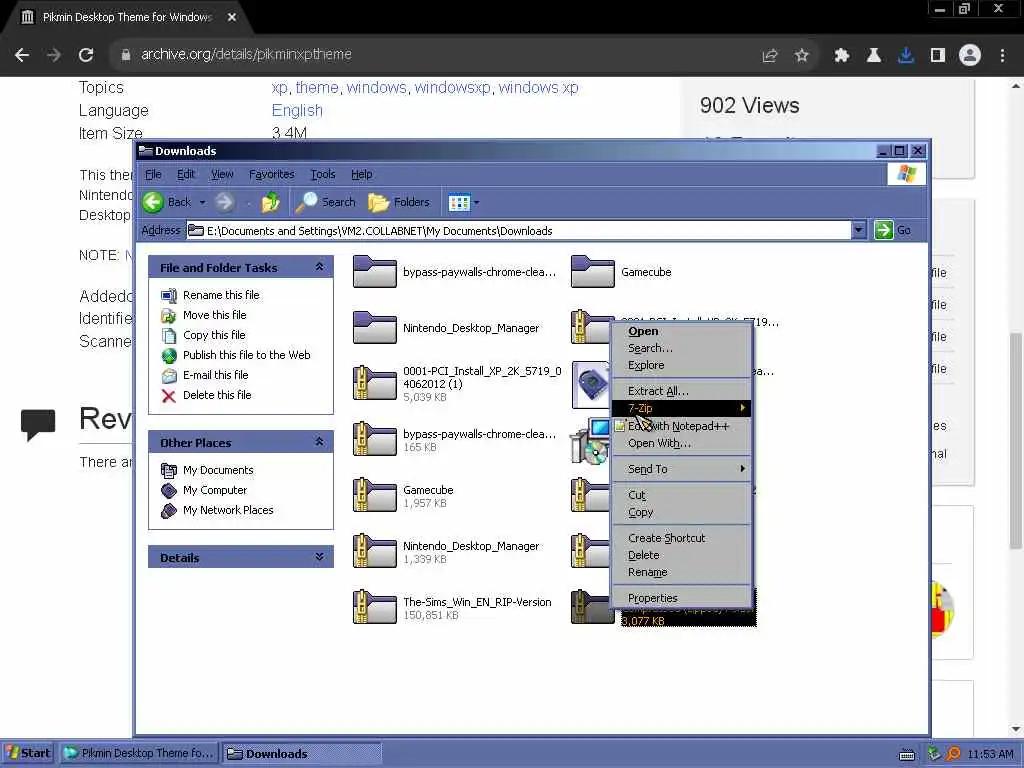The width and height of the screenshot is (1024, 768).
Task: Expand the 7-Zip submenu
Action: [x=681, y=408]
